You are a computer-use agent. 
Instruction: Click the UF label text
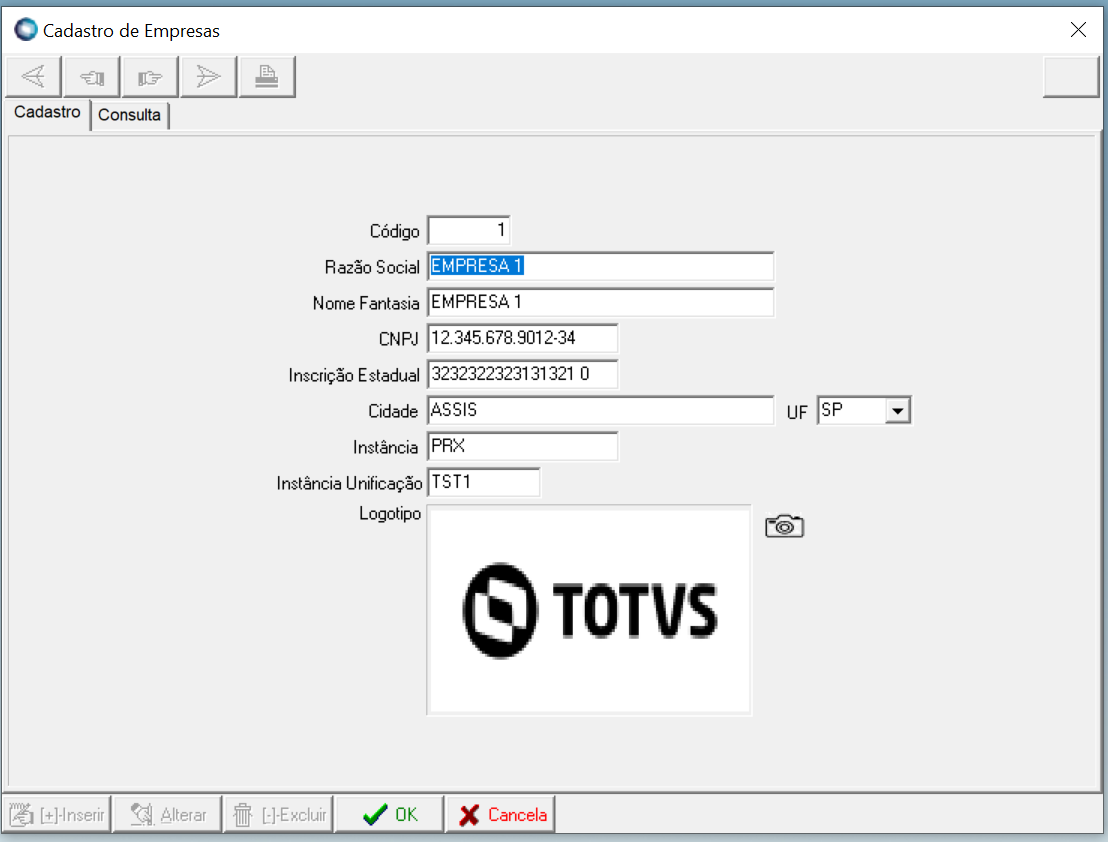797,413
